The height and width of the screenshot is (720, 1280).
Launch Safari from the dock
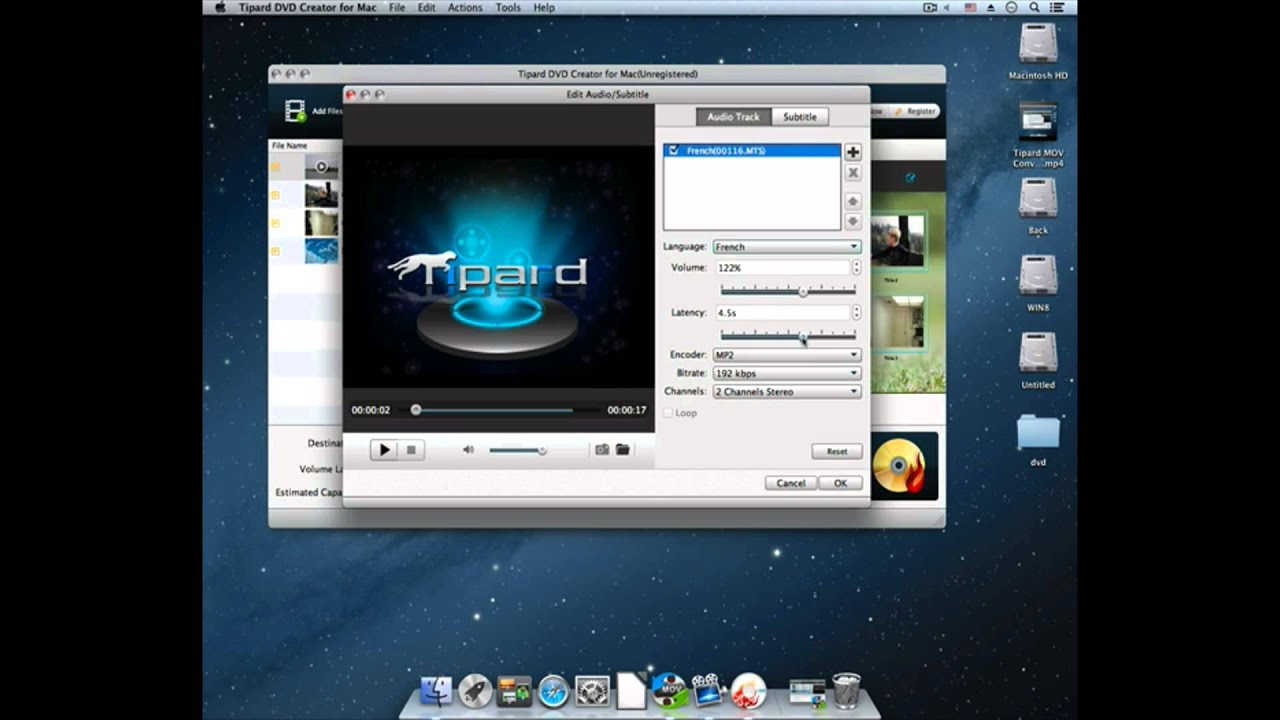click(x=553, y=691)
